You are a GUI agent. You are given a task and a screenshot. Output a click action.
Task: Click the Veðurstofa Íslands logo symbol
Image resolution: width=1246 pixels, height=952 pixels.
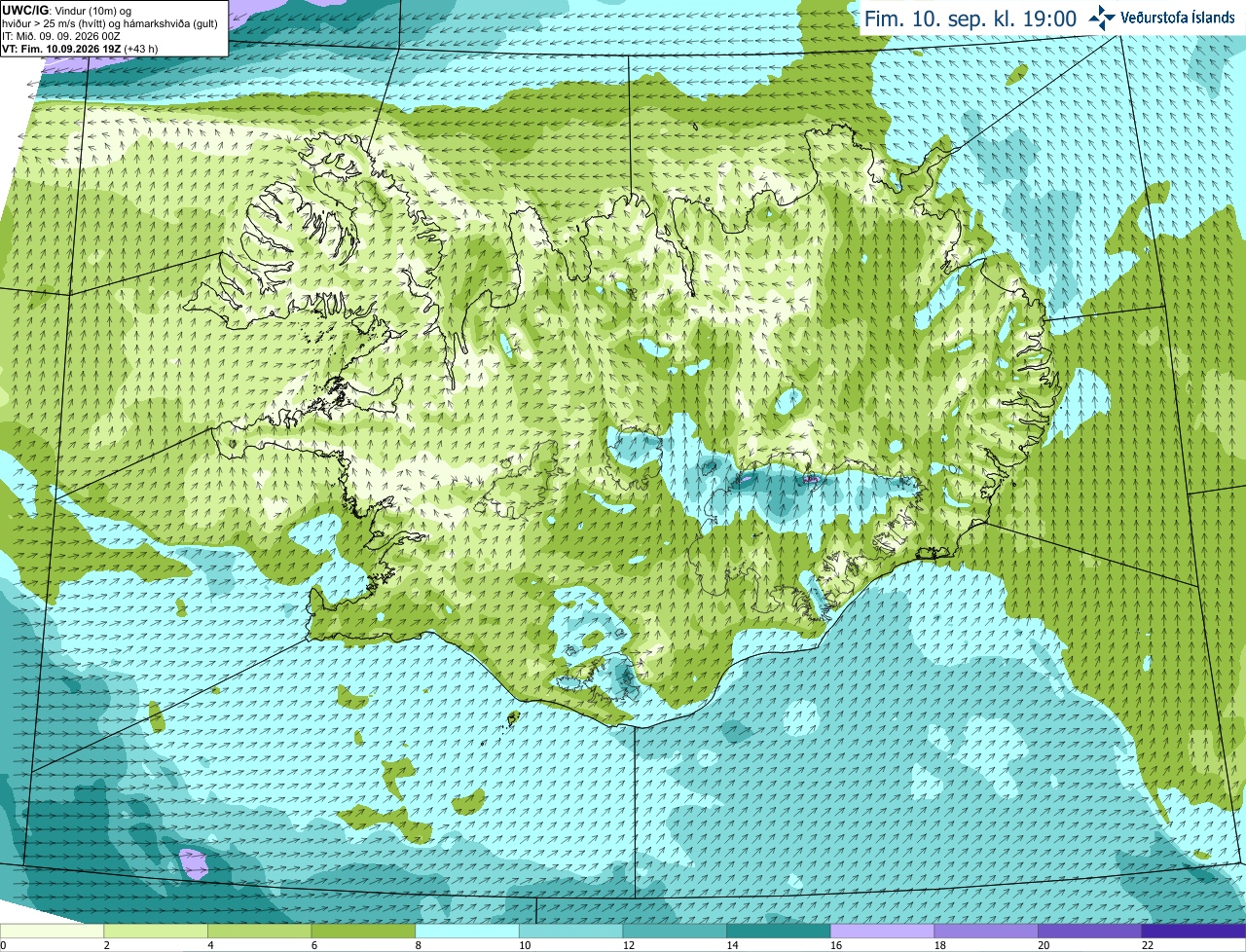[x=1102, y=18]
